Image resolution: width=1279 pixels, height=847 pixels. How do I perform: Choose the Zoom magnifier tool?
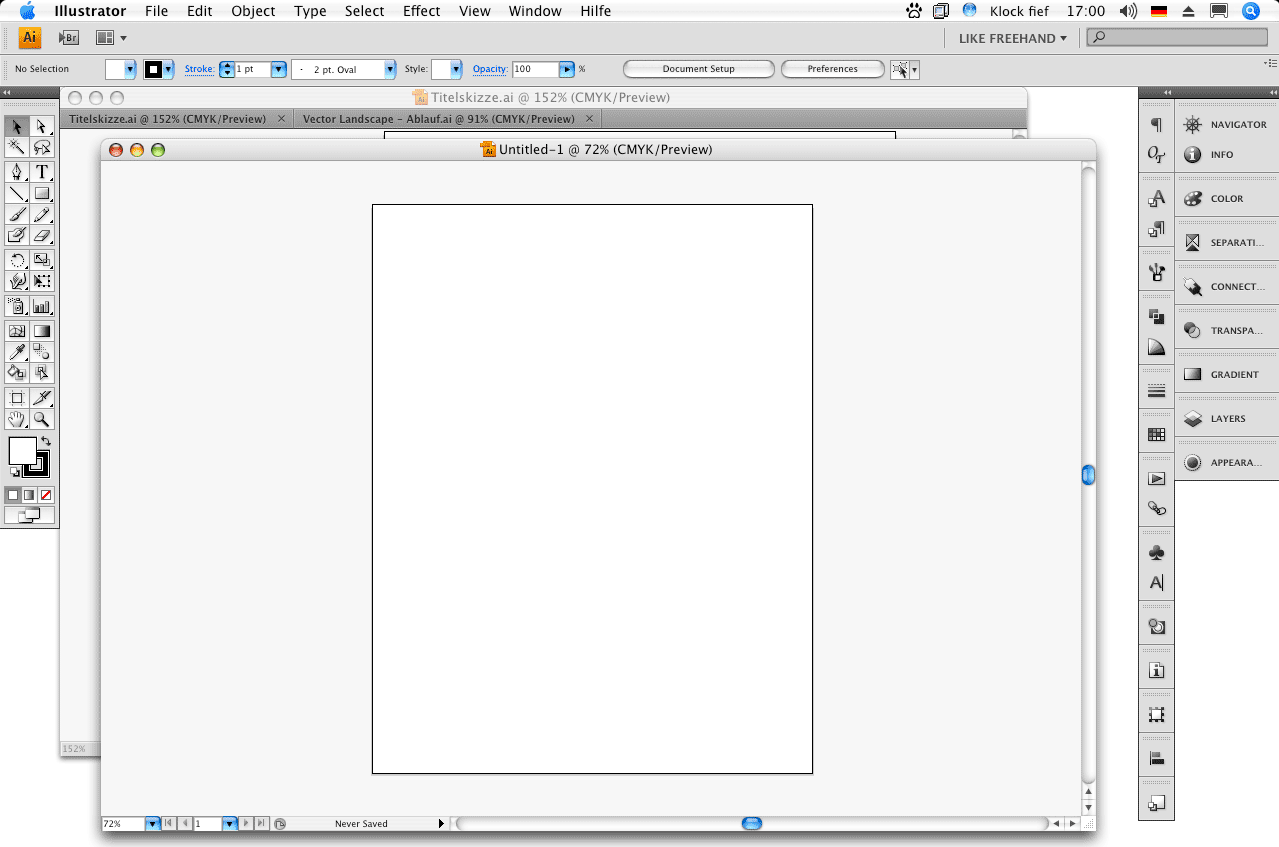[42, 420]
